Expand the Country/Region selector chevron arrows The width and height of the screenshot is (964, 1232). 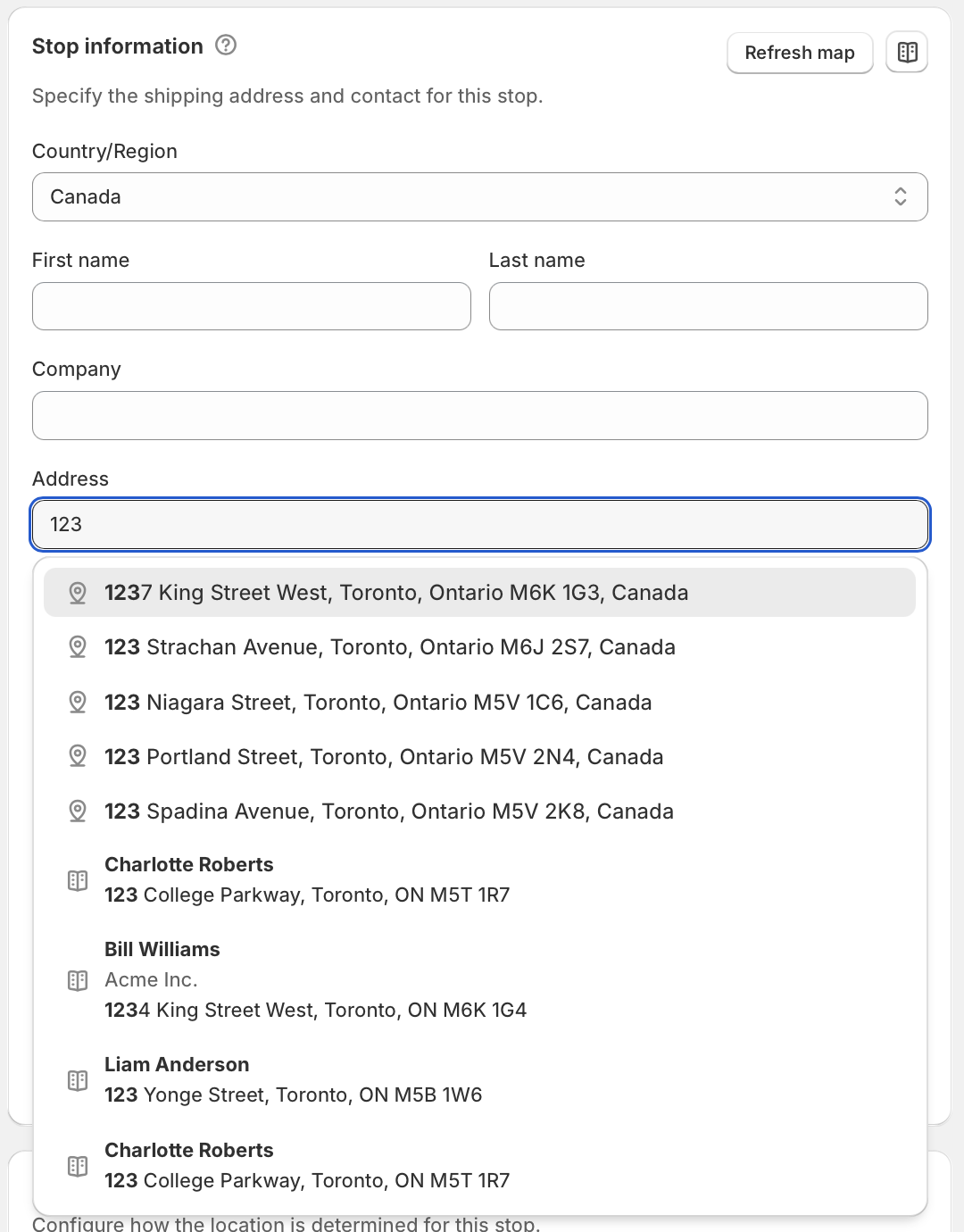(x=901, y=196)
